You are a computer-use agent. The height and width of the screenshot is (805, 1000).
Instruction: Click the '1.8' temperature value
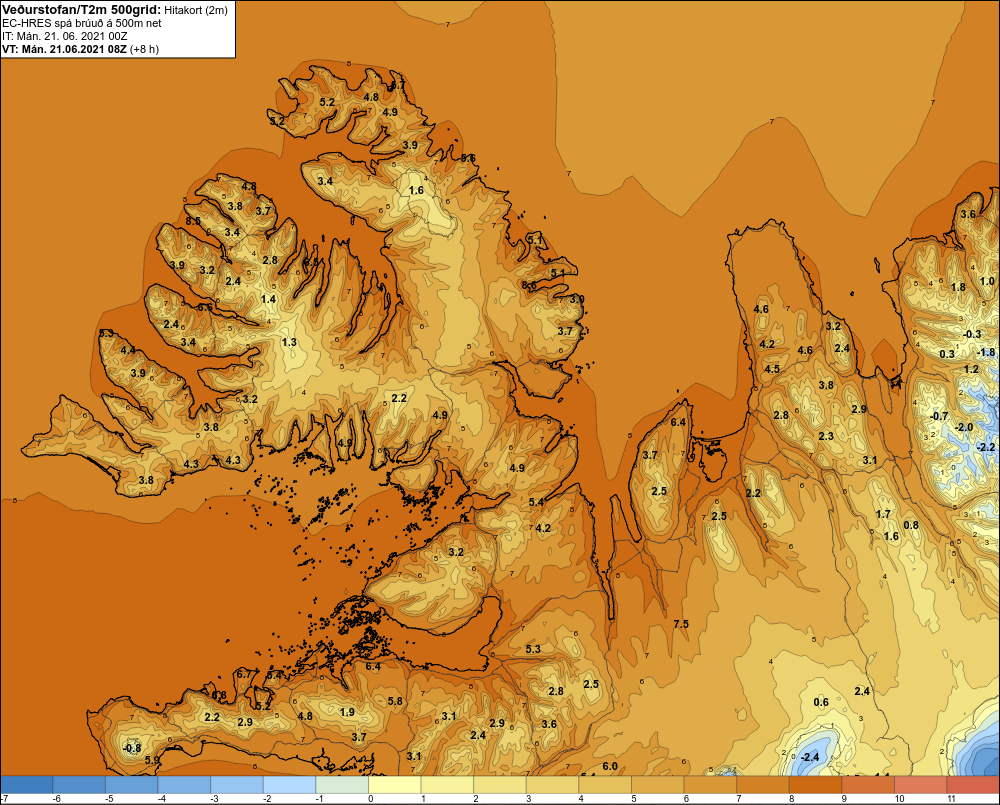(x=958, y=286)
